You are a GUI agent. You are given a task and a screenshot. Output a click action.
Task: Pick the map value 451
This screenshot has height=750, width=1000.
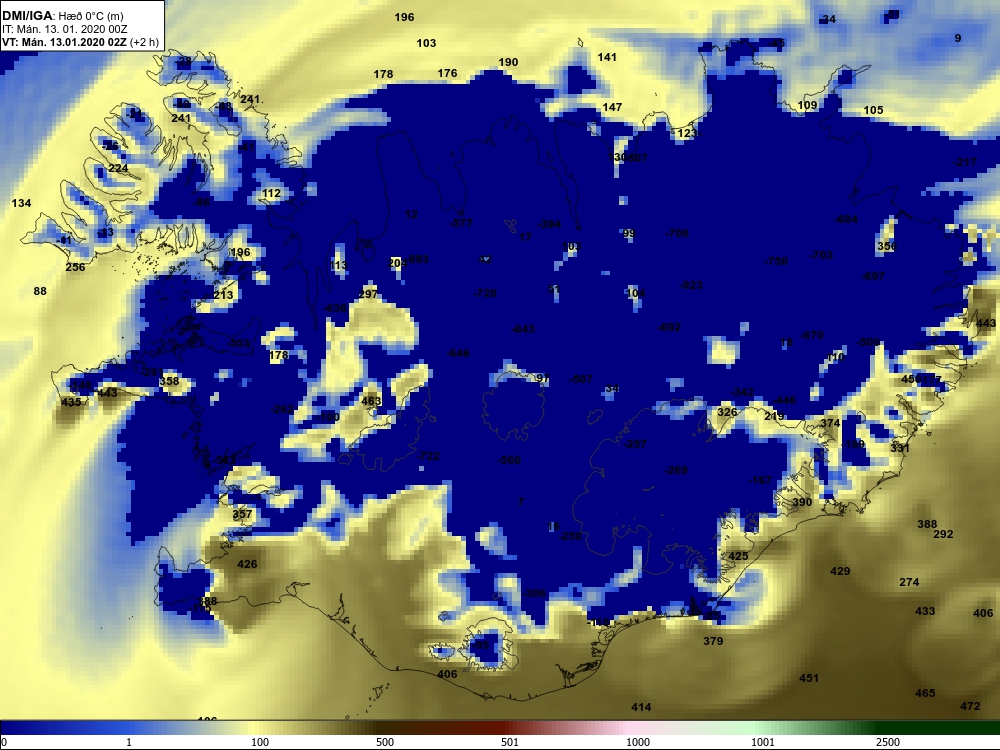click(809, 679)
